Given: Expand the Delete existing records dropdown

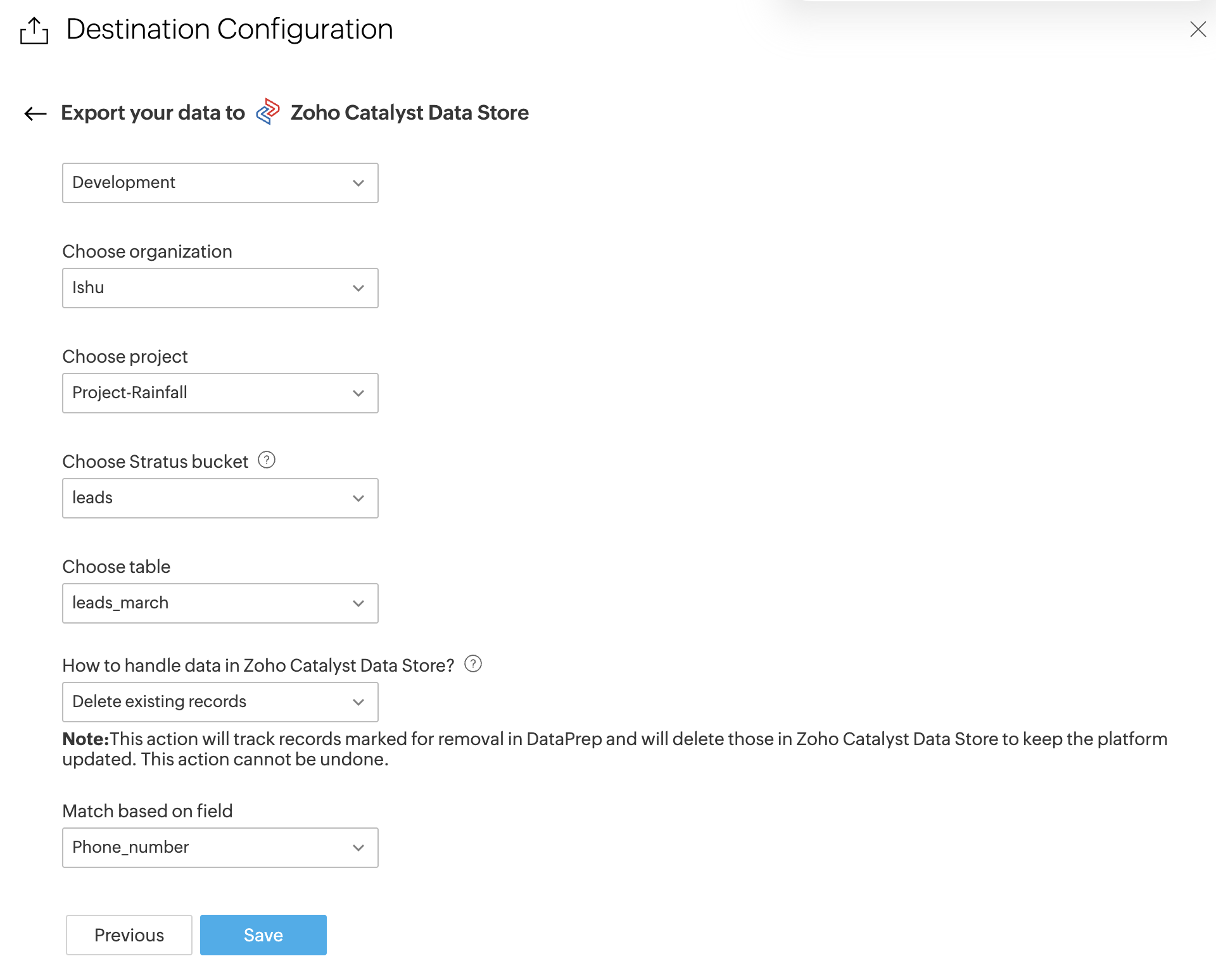Looking at the screenshot, I should (x=220, y=702).
